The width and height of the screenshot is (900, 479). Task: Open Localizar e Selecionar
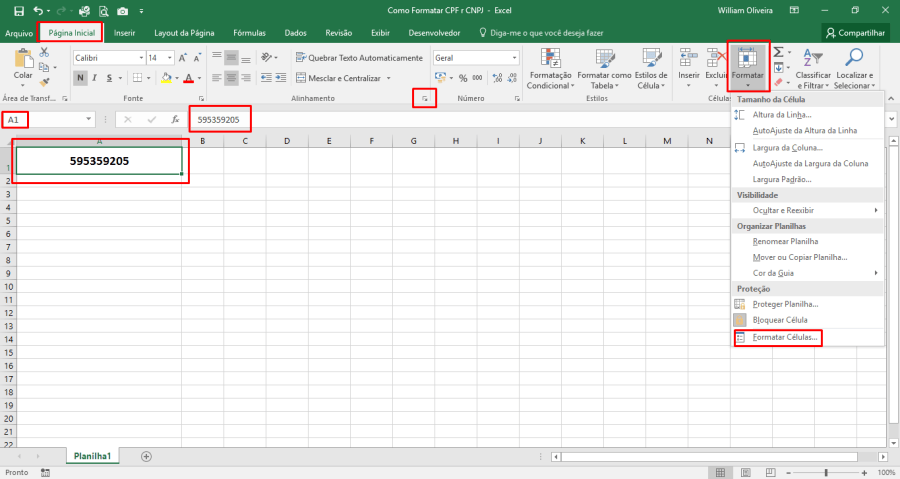855,69
